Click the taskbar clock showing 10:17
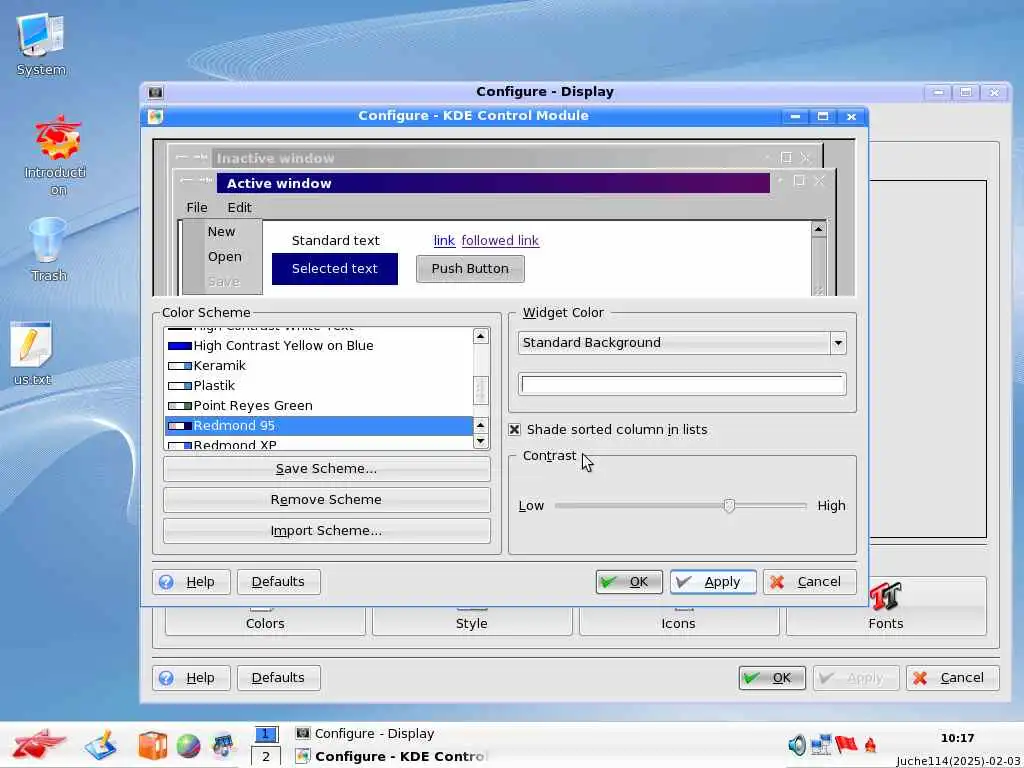The height and width of the screenshot is (768, 1024). pos(957,738)
